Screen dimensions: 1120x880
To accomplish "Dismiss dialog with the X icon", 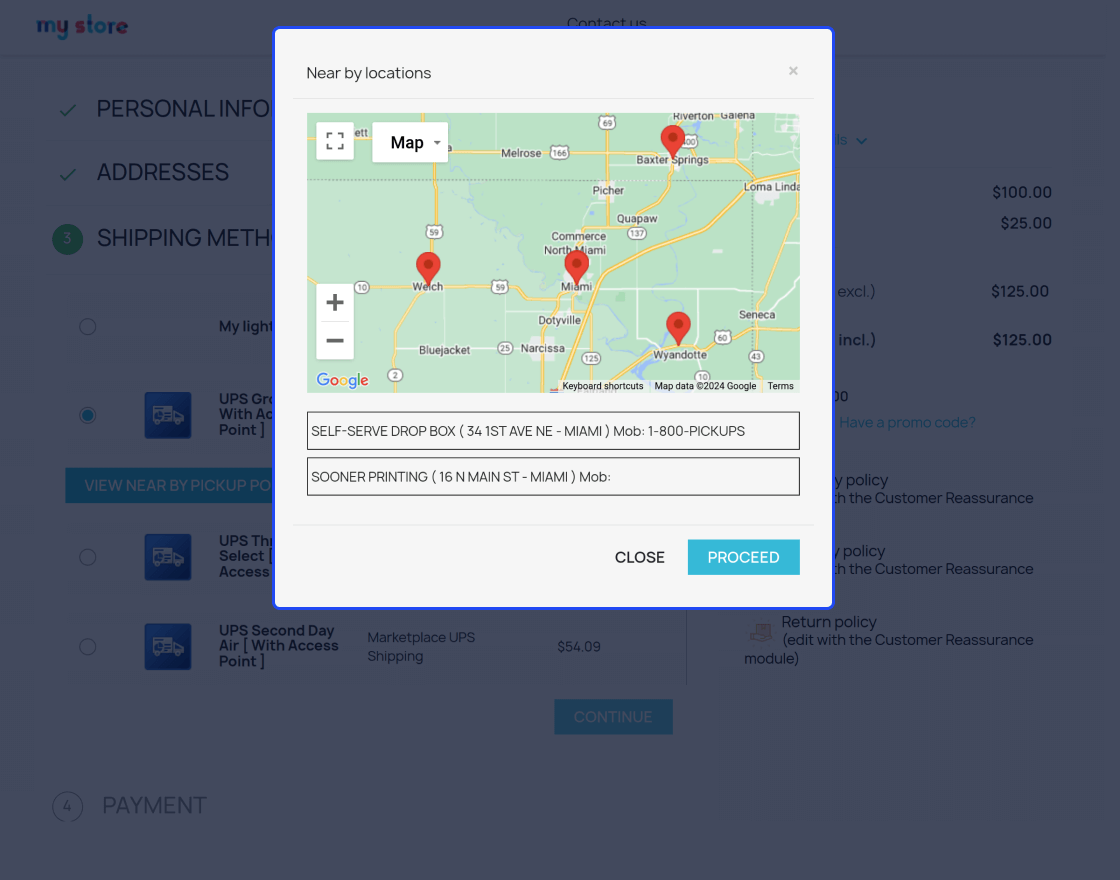I will [793, 71].
